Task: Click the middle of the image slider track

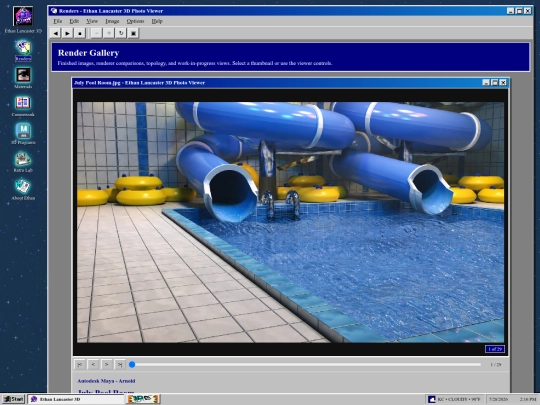Action: coord(305,364)
